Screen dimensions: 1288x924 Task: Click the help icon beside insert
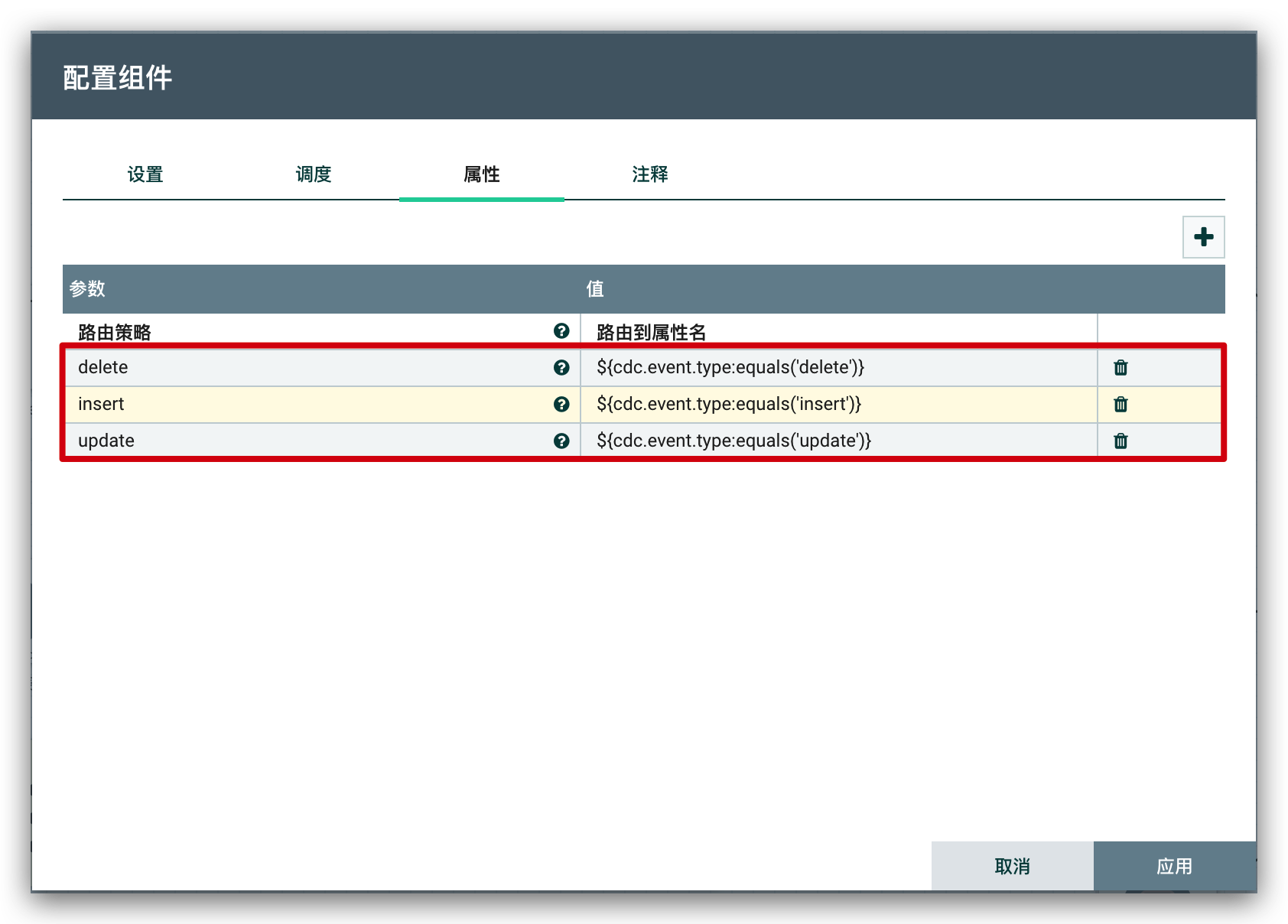561,405
